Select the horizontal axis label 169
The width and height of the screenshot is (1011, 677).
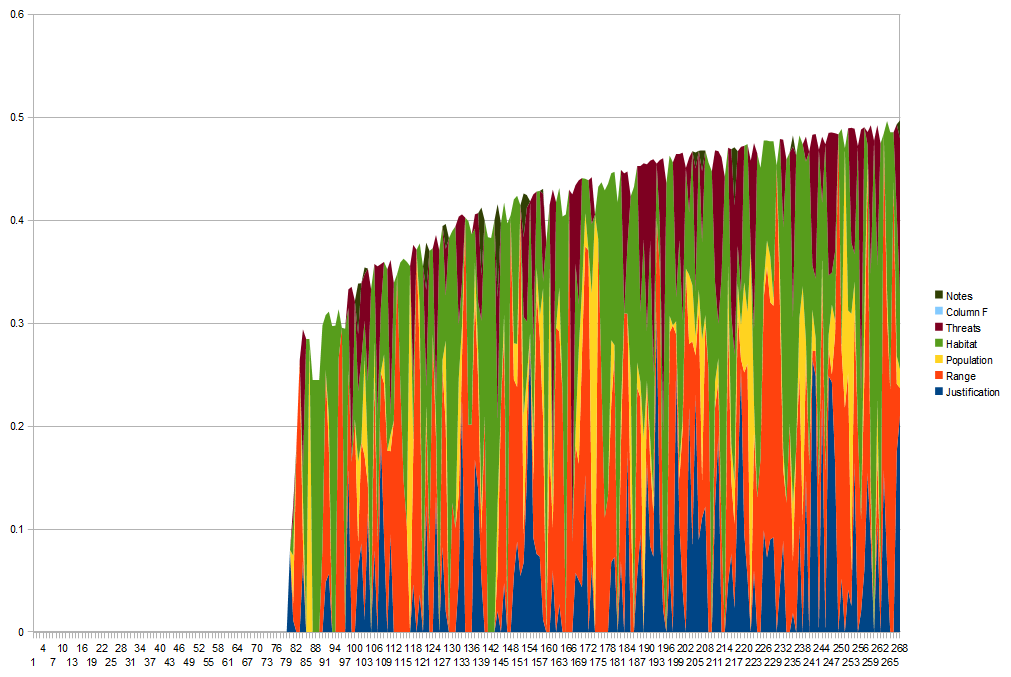tap(578, 662)
